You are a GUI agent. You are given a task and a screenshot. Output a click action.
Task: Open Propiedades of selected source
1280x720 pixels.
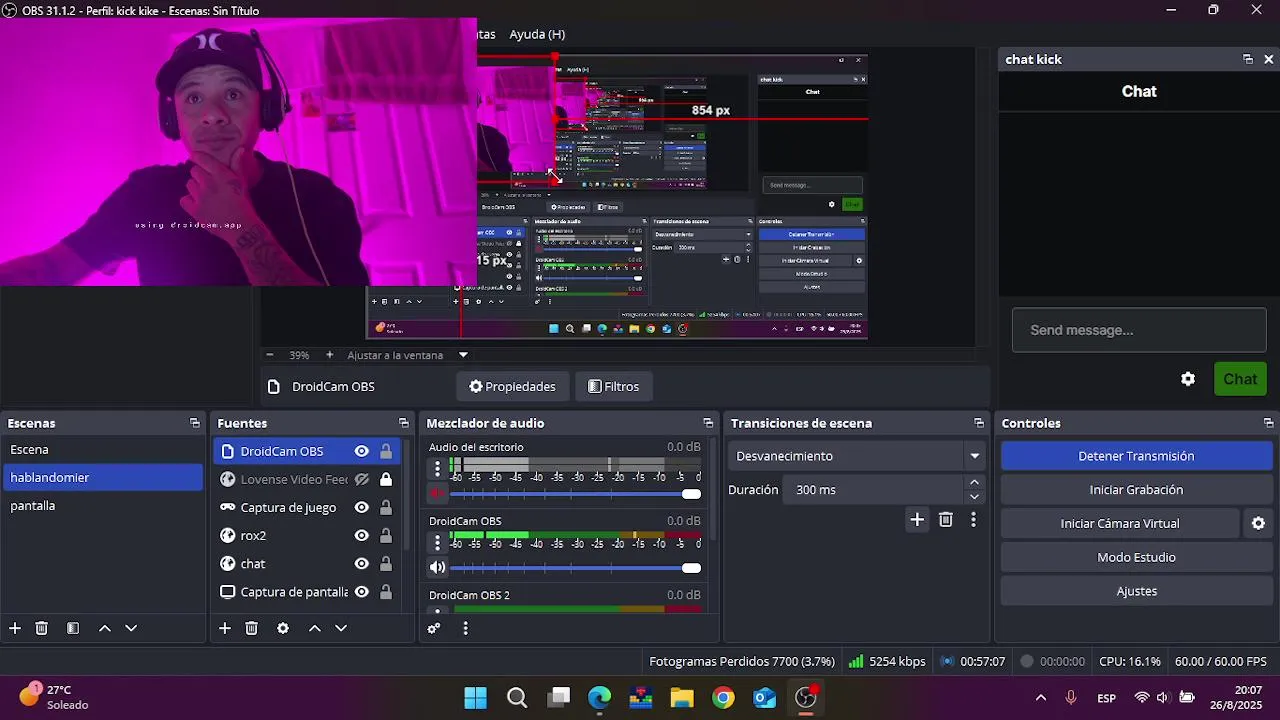coord(512,387)
